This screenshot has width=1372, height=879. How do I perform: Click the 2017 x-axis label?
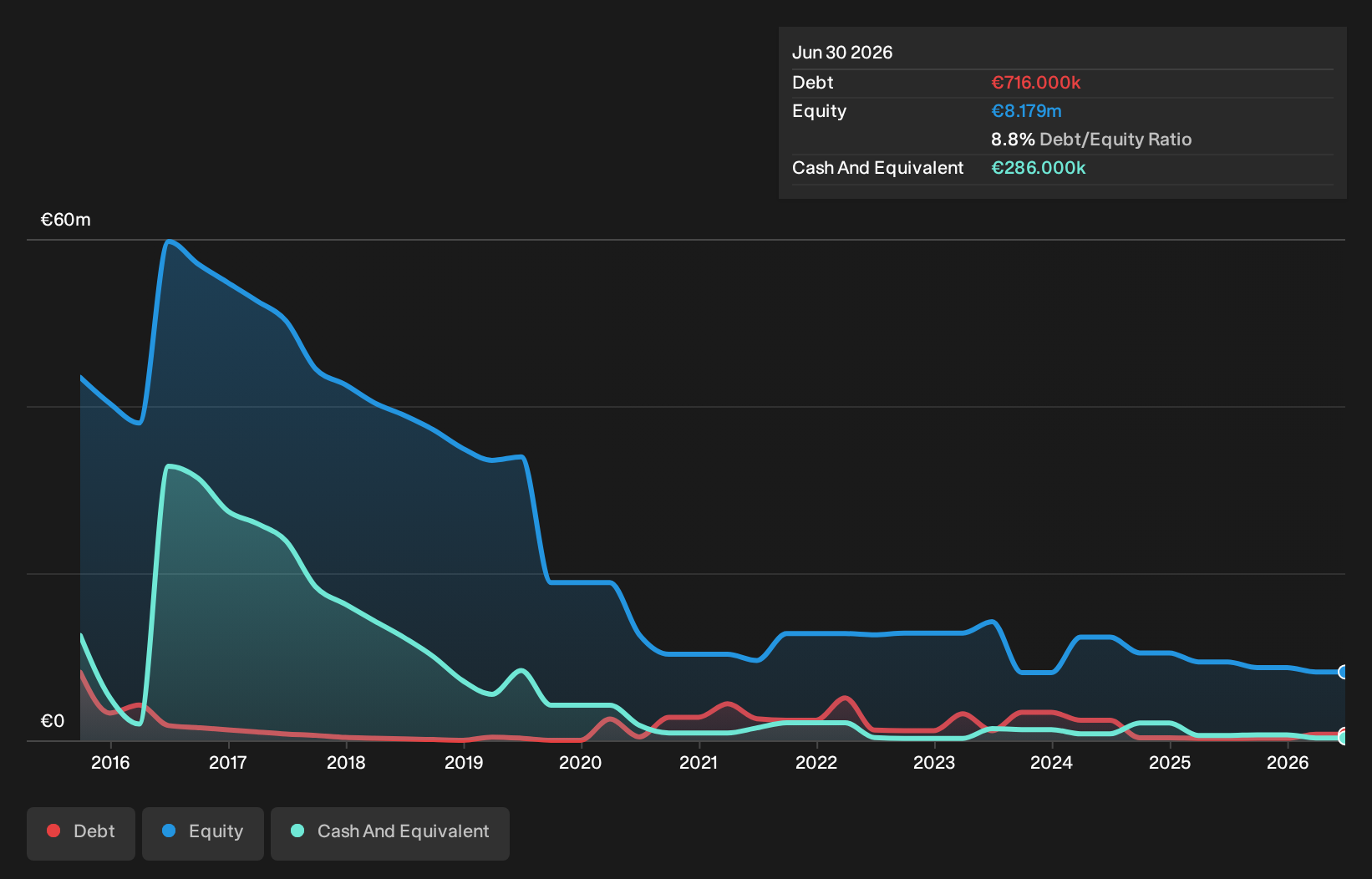(228, 762)
